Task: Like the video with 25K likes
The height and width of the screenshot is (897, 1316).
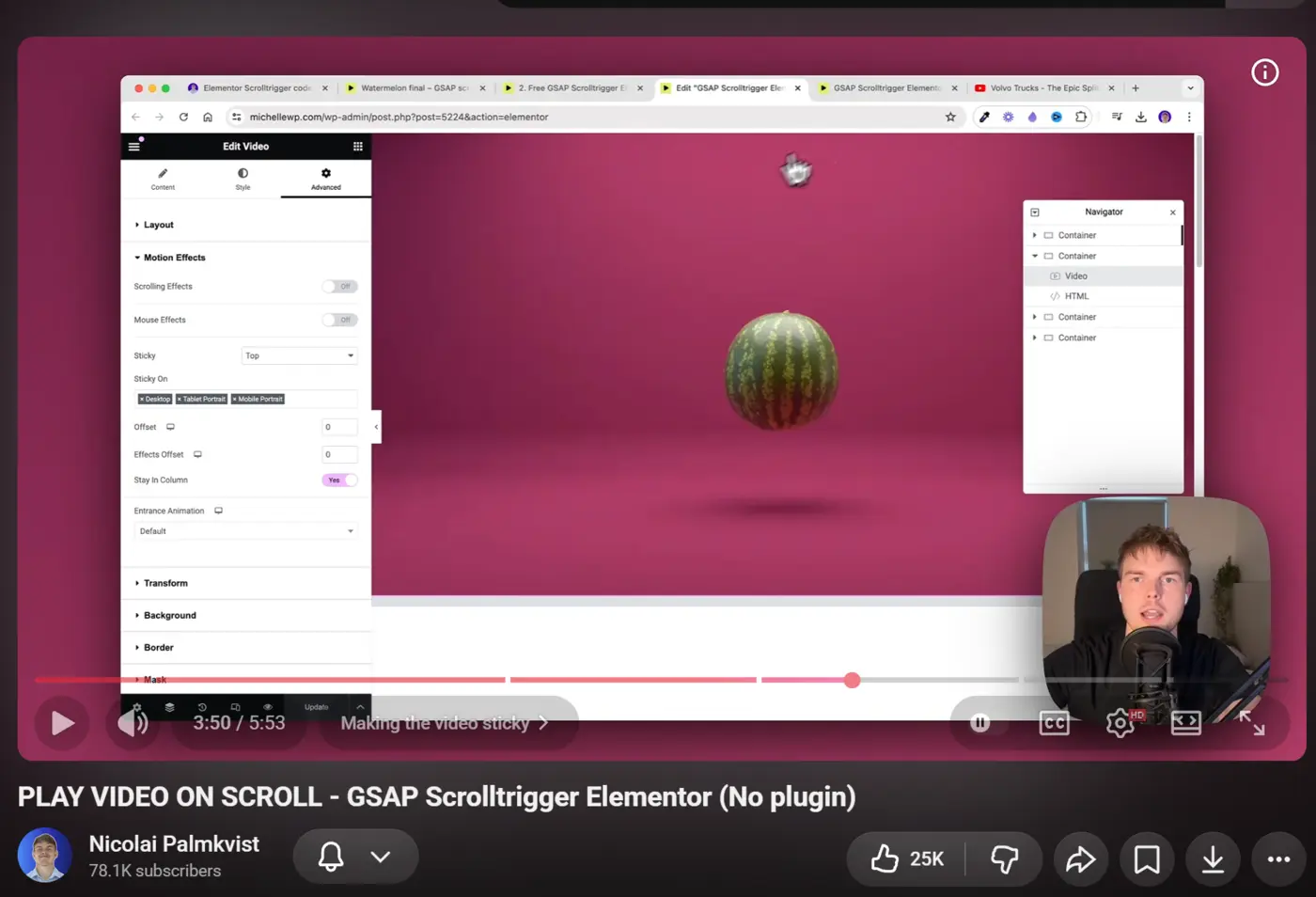Action: pyautogui.click(x=906, y=858)
